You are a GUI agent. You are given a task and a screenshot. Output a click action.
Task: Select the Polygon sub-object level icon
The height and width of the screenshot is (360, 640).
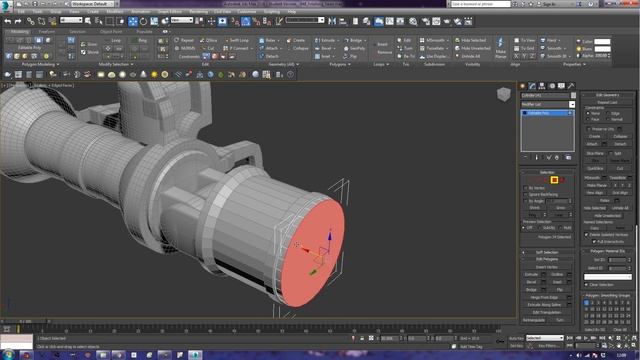point(554,180)
